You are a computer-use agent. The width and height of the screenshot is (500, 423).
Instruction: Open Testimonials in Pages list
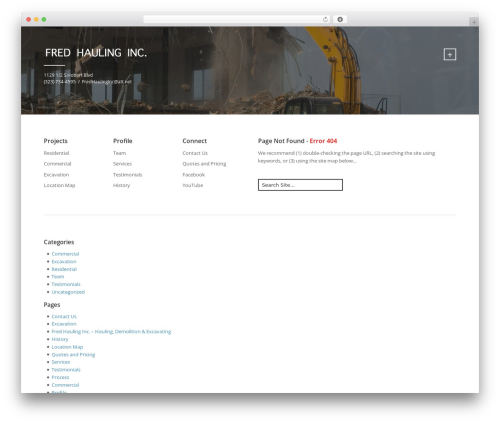click(66, 370)
